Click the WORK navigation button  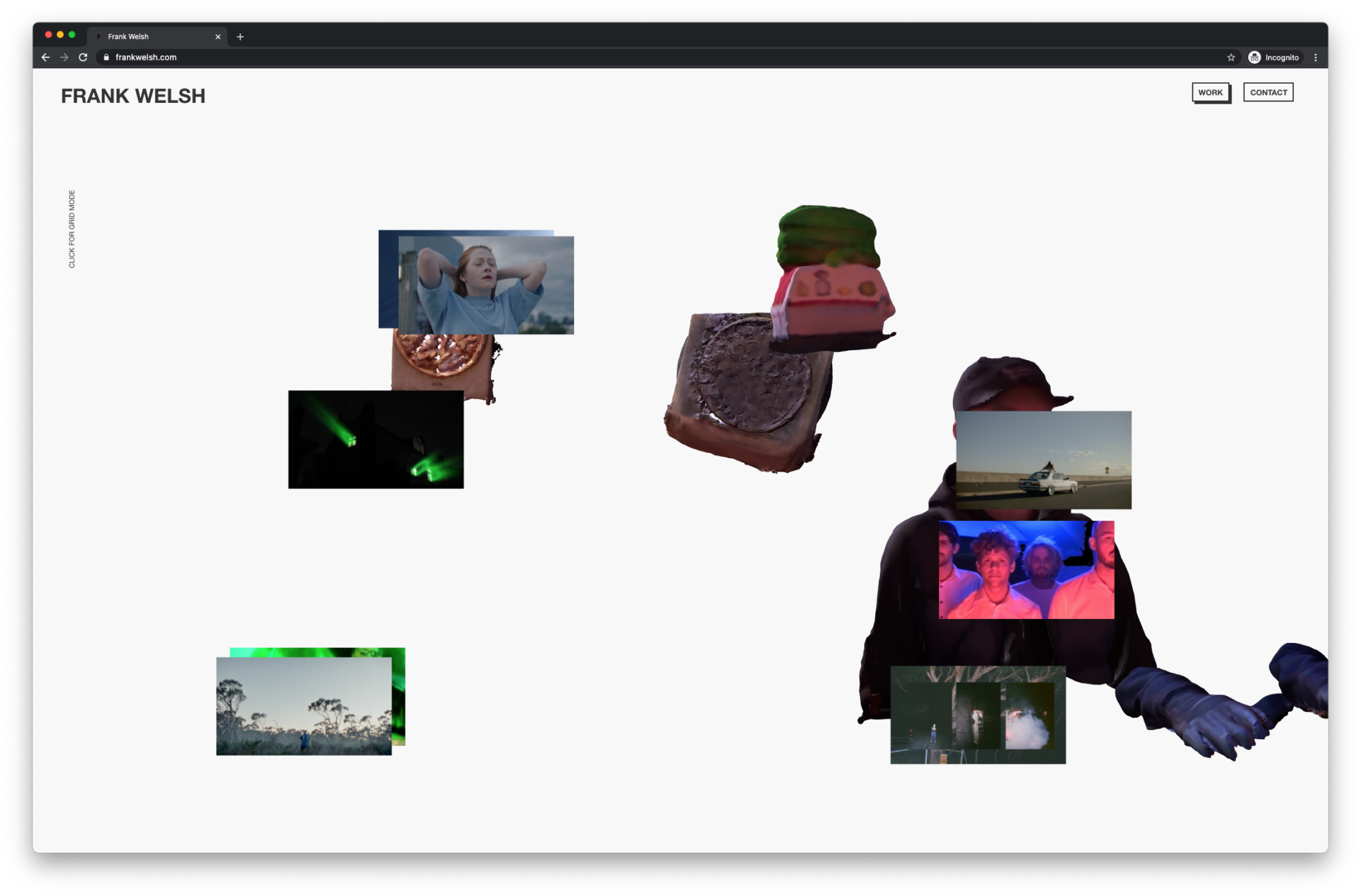pos(1210,92)
